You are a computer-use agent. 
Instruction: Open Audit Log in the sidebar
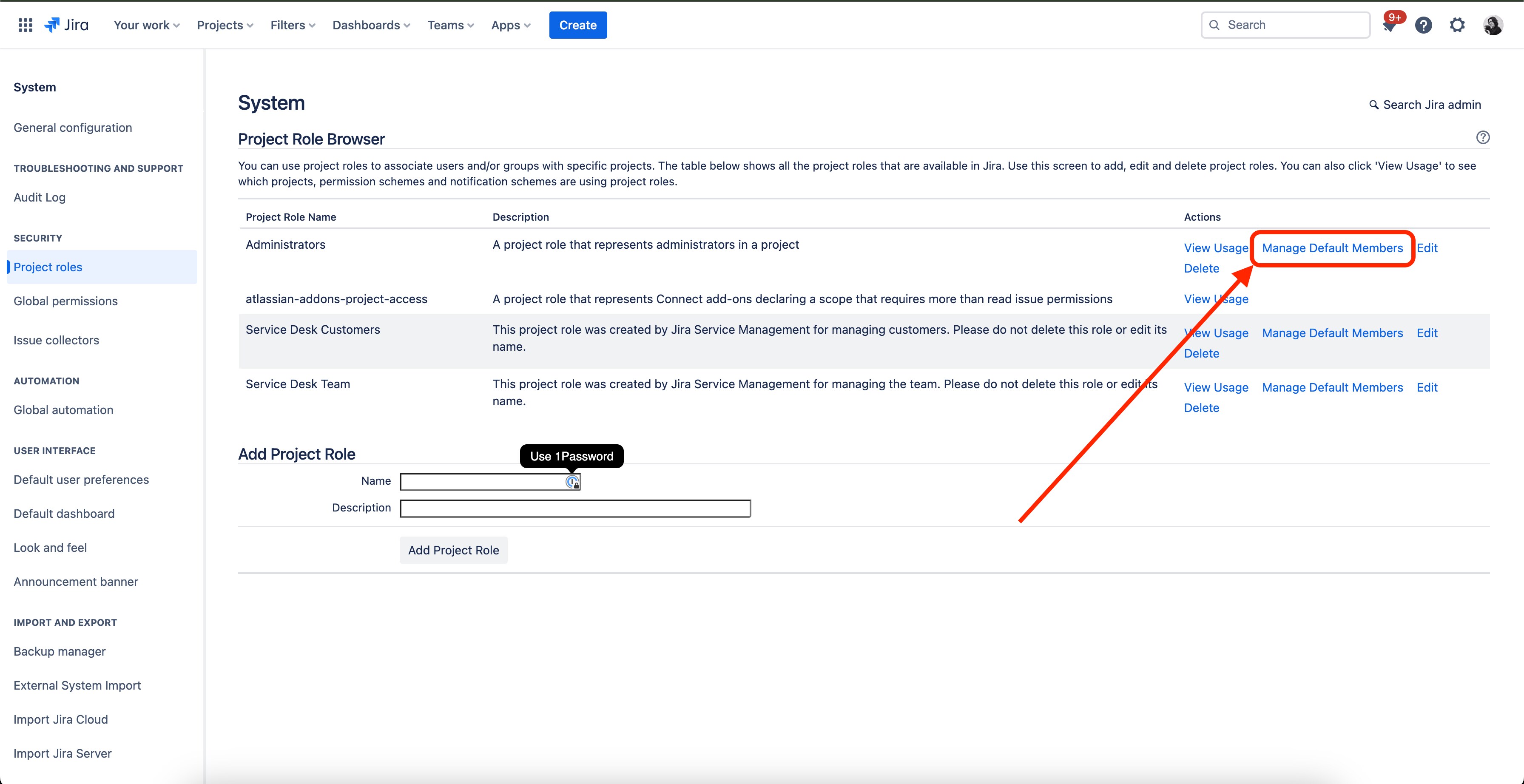pos(40,198)
